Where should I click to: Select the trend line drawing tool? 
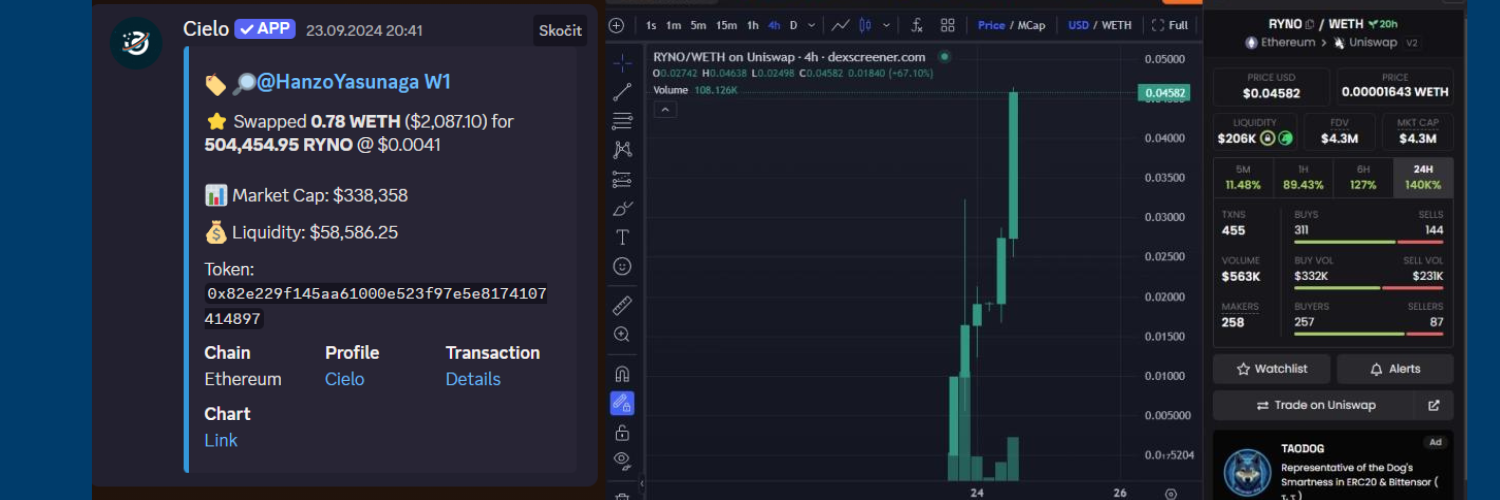[622, 92]
